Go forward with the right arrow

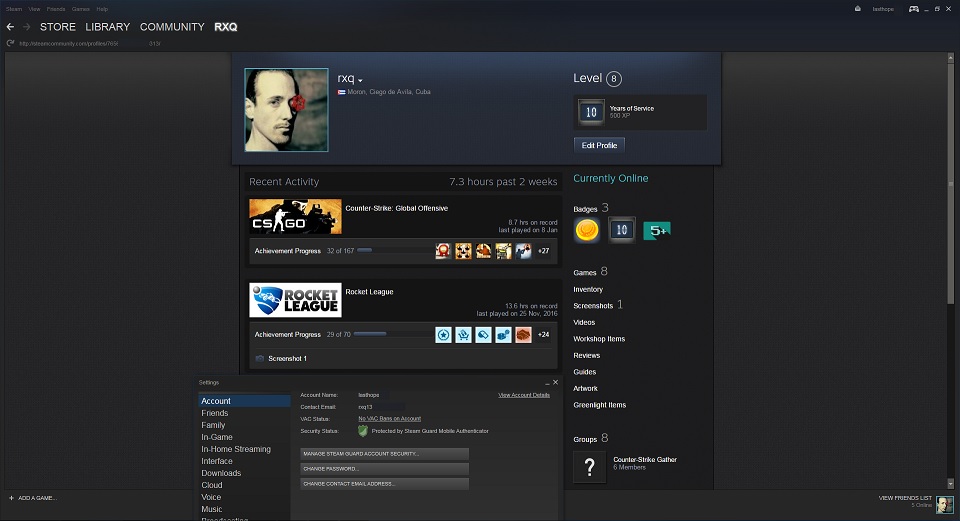(x=26, y=27)
